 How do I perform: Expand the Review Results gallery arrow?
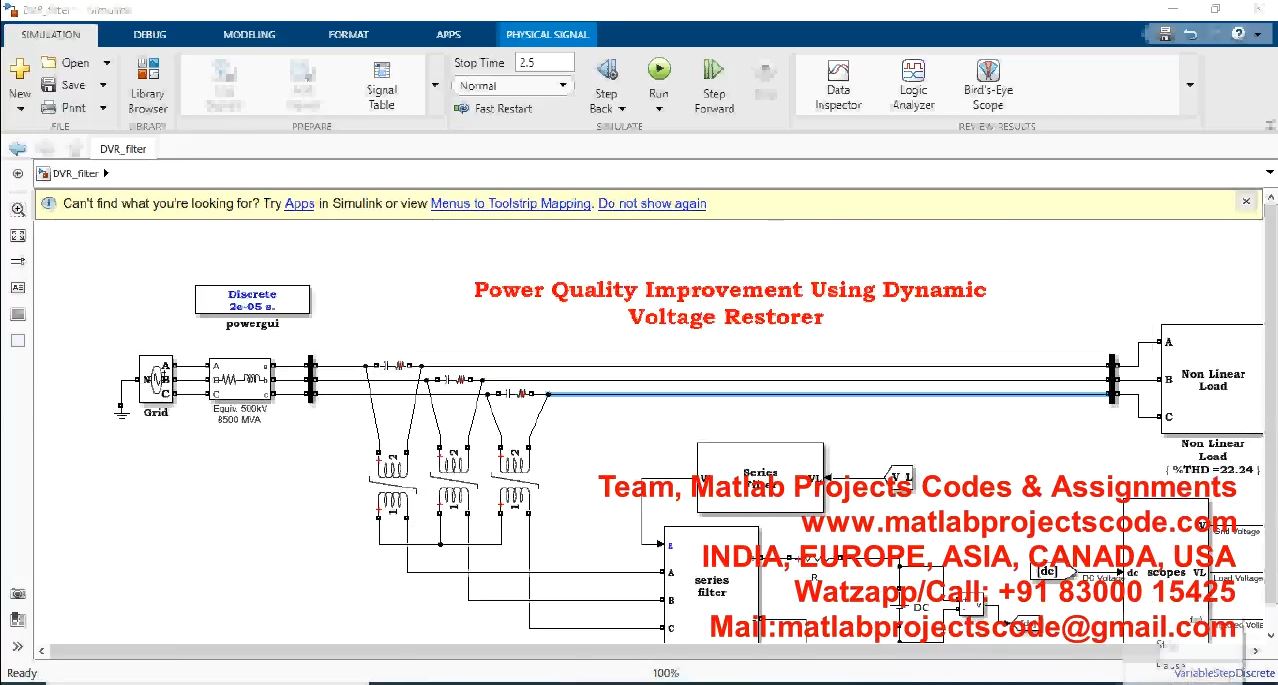click(x=1189, y=86)
